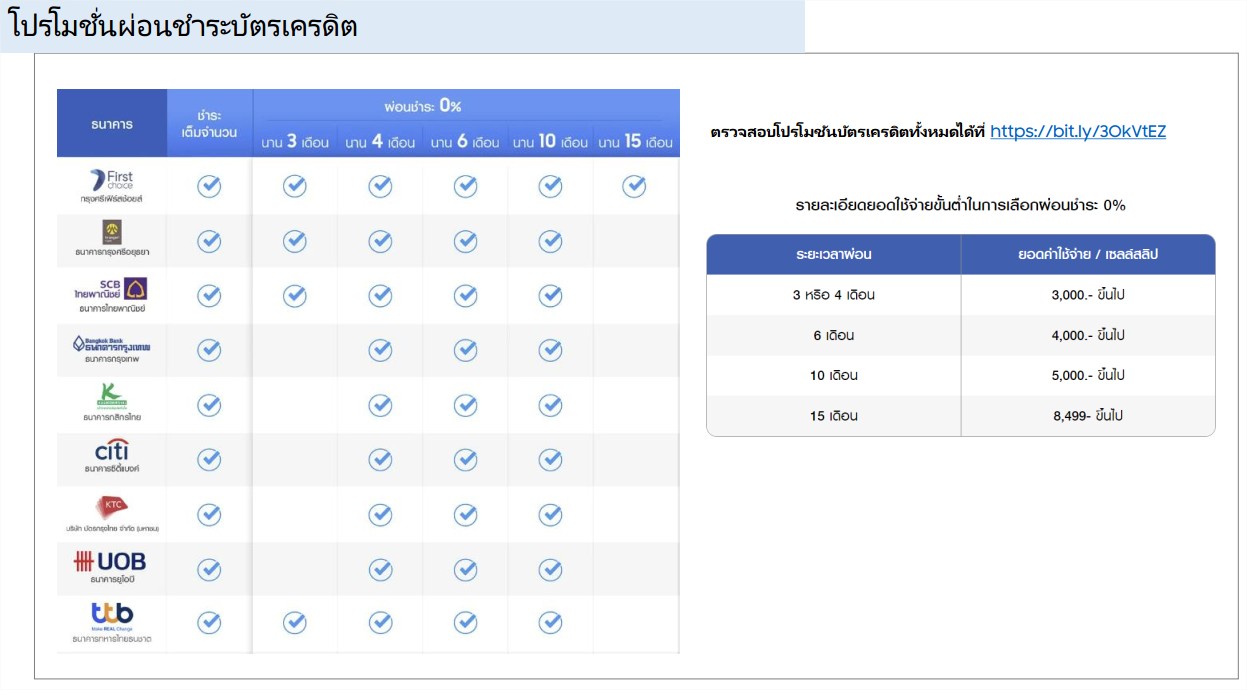Click UOB's full-payment check mark

[x=209, y=569]
